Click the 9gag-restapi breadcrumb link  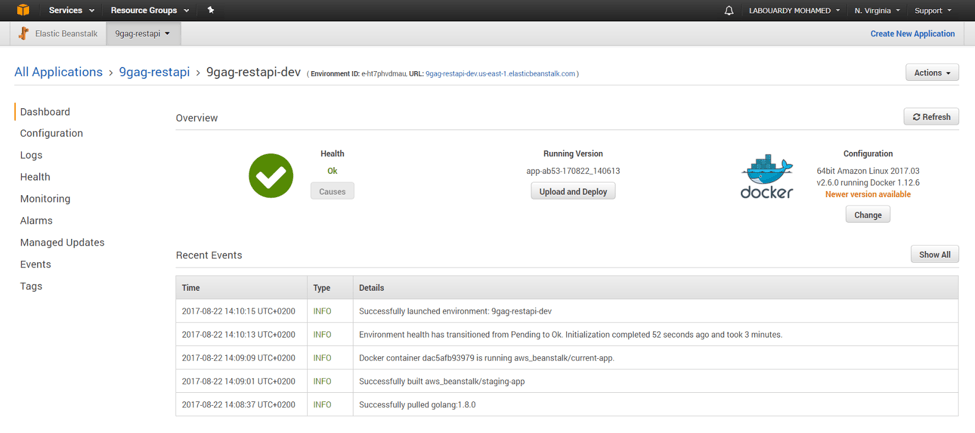[x=154, y=72]
